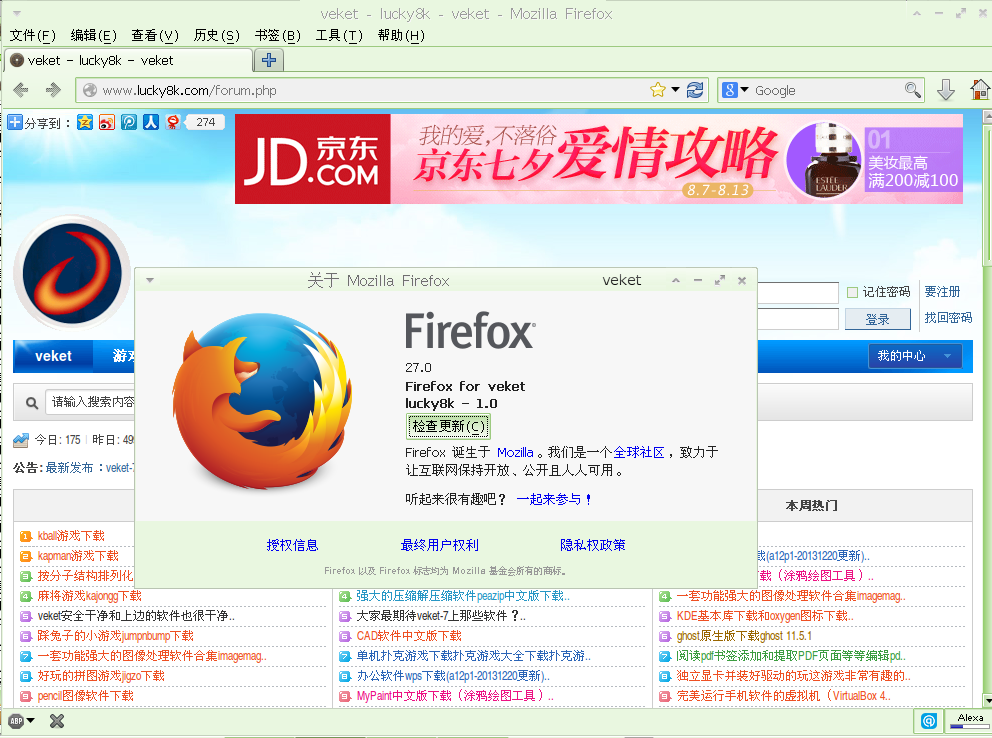The height and width of the screenshot is (738, 992).
Task: Reload the page with the refresh icon
Action: point(695,90)
